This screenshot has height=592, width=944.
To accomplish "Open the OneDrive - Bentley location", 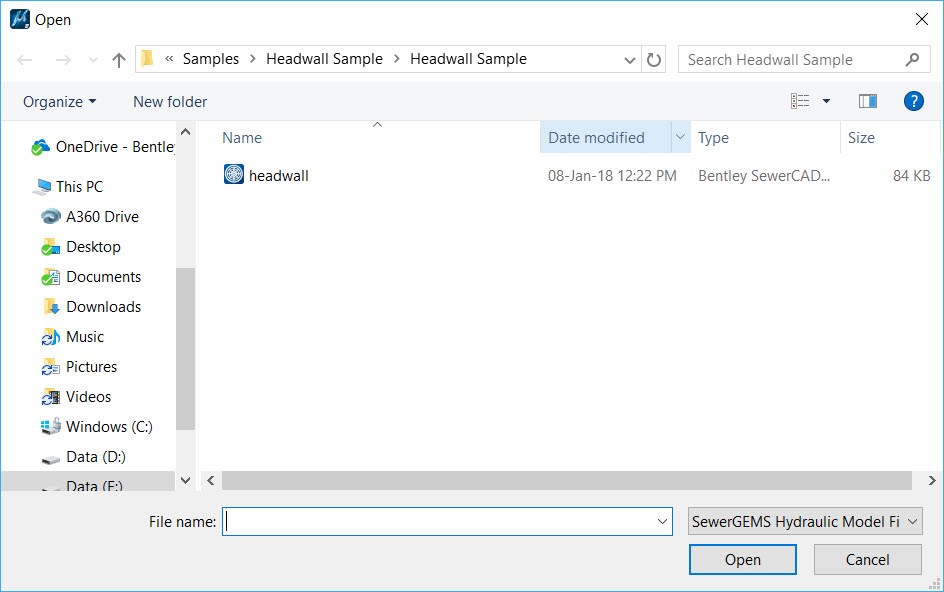I will [x=114, y=147].
